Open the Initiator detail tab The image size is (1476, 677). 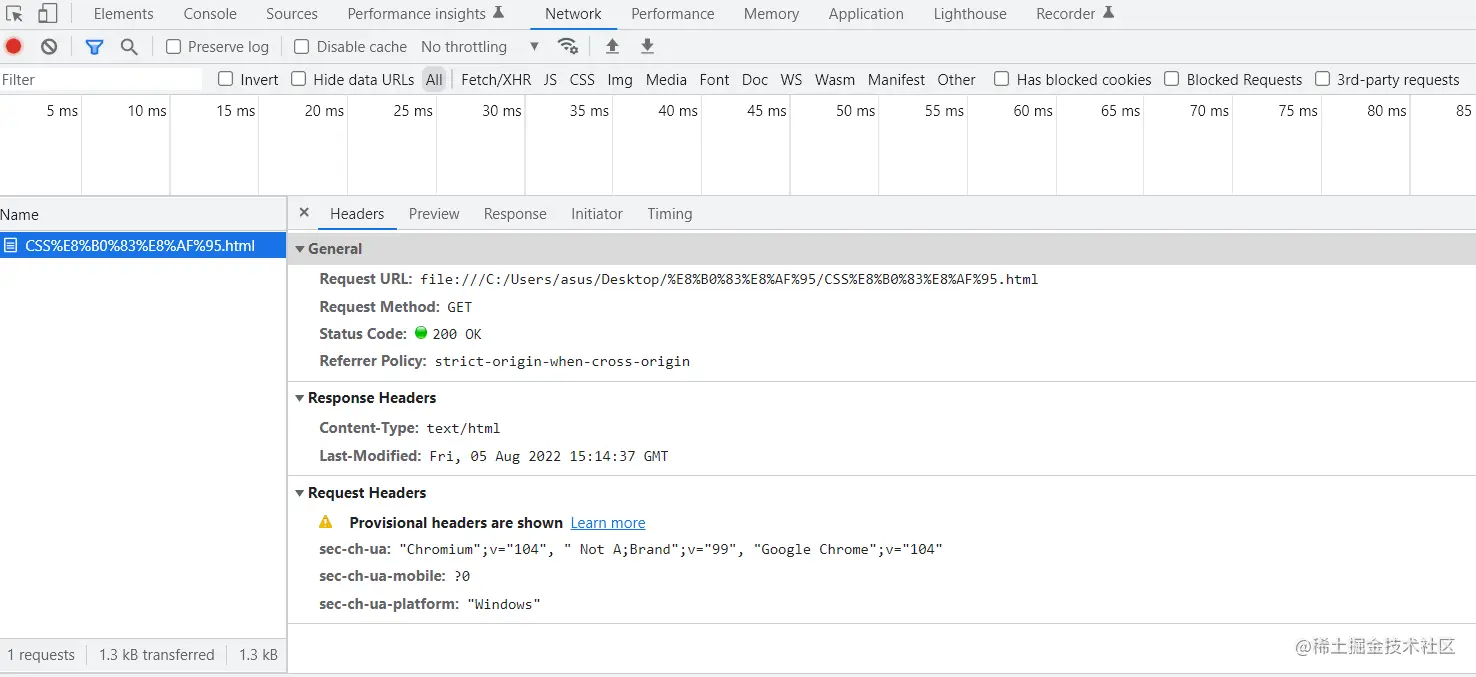[597, 214]
